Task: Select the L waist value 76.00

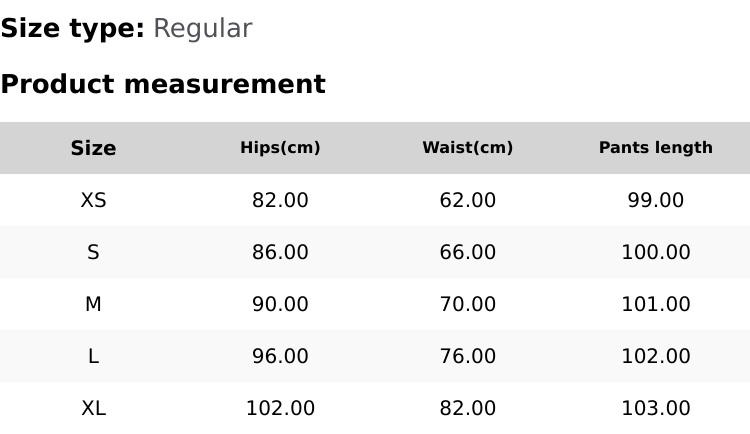Action: [x=467, y=357]
